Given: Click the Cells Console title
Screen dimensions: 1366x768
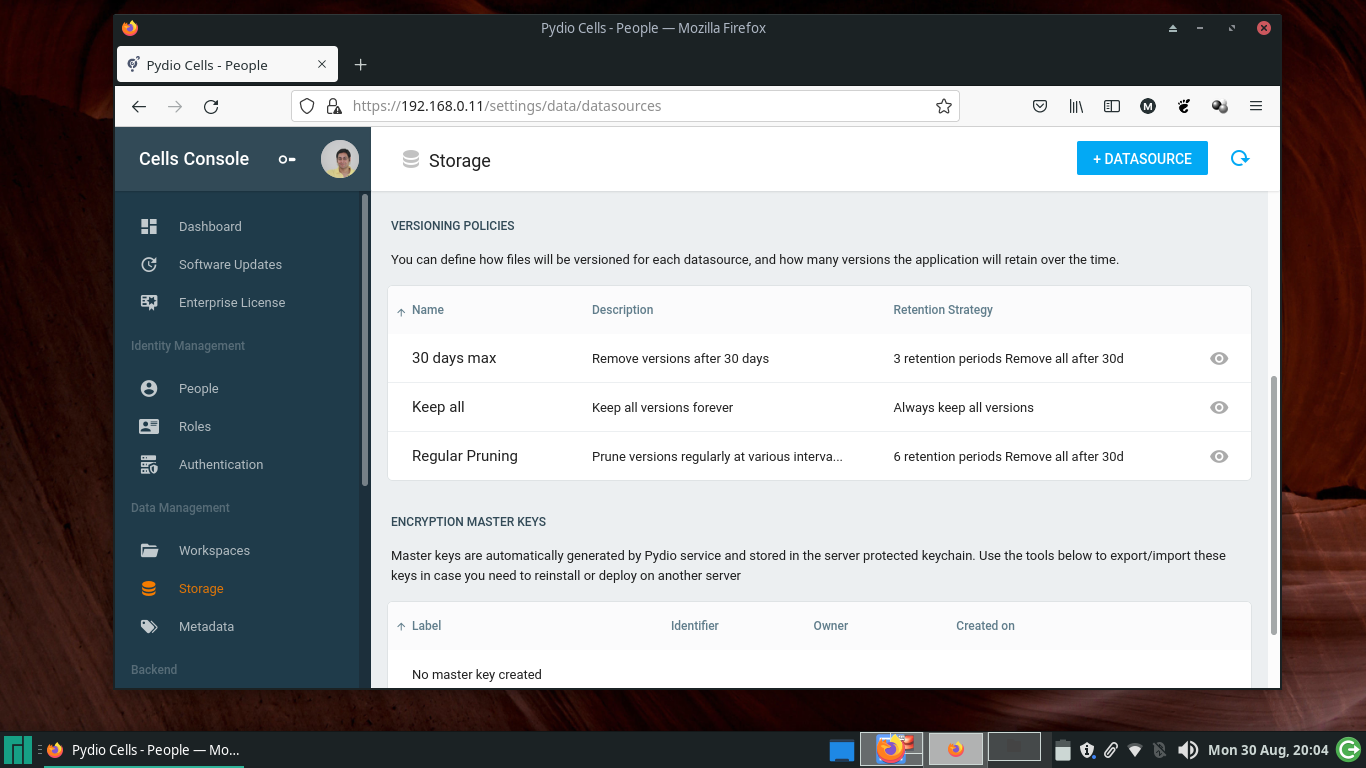Looking at the screenshot, I should point(194,159).
